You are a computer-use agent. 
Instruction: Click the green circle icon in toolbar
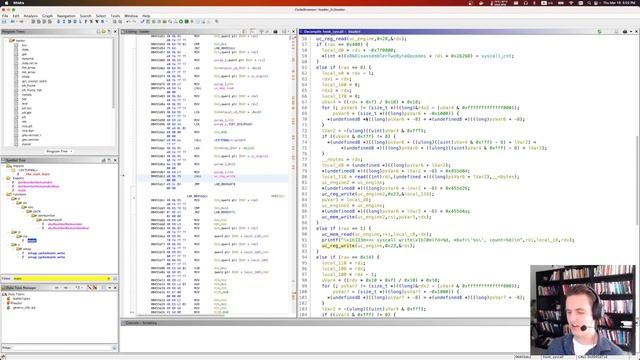pos(181,21)
